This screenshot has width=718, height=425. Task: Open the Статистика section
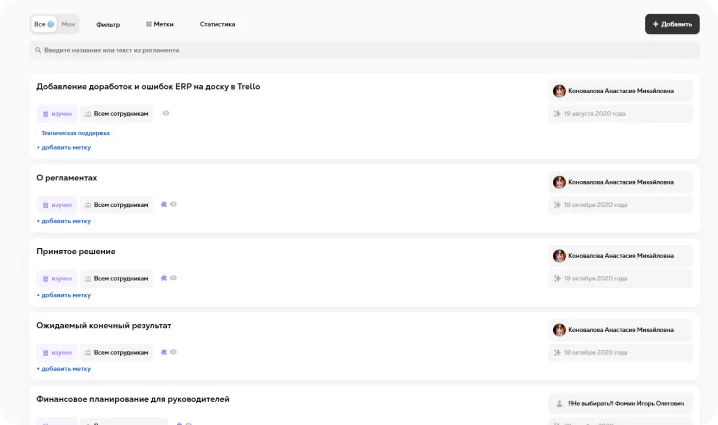coord(218,24)
